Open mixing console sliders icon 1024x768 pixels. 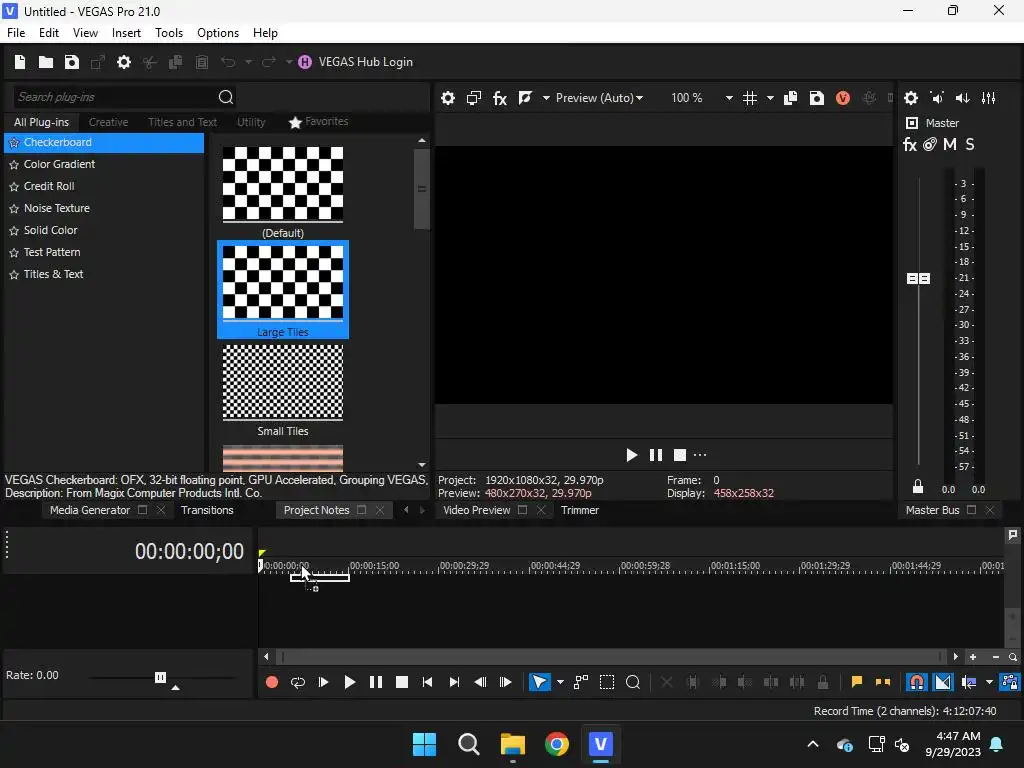pos(989,98)
